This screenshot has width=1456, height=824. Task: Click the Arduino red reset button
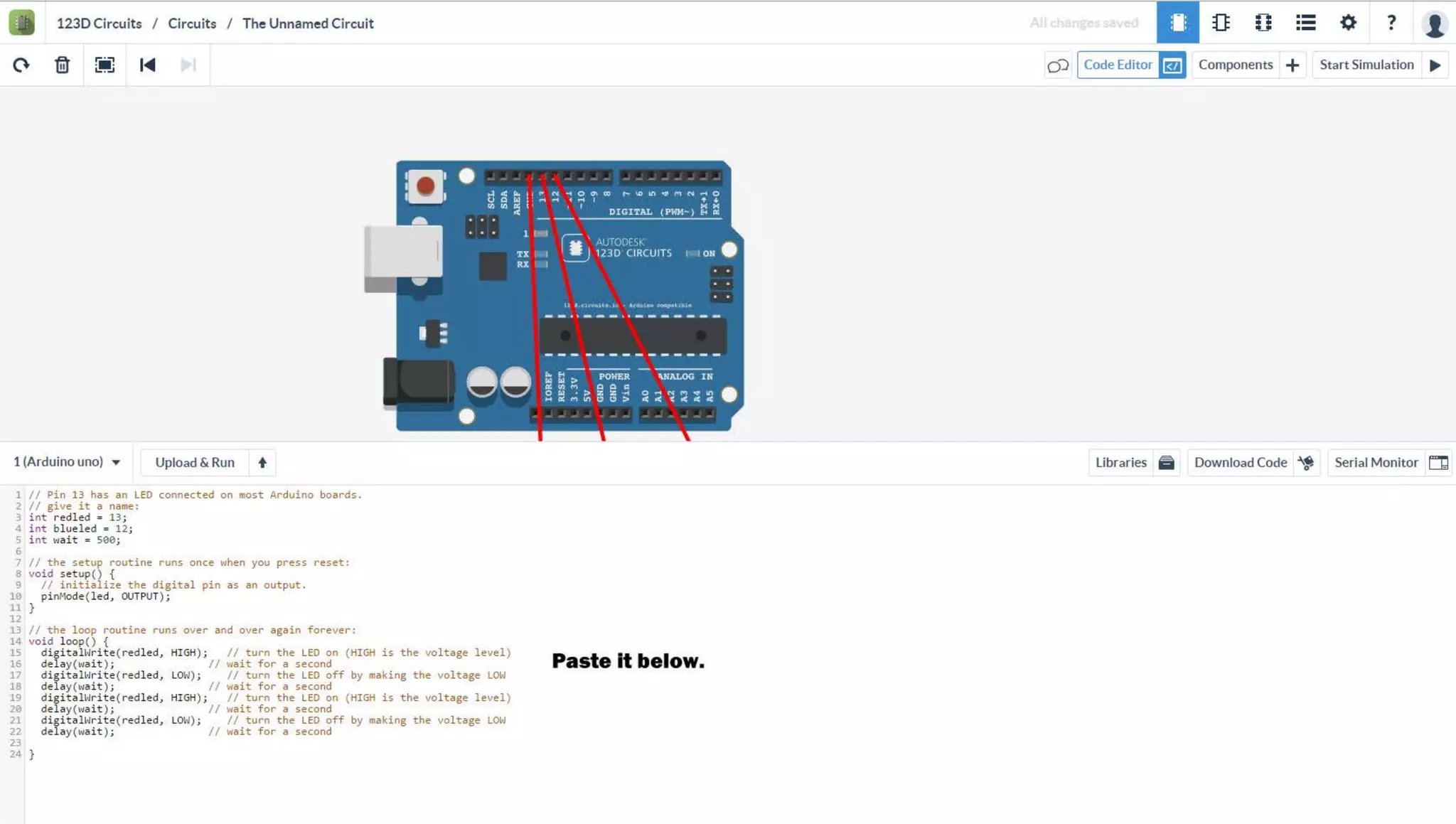coord(425,186)
